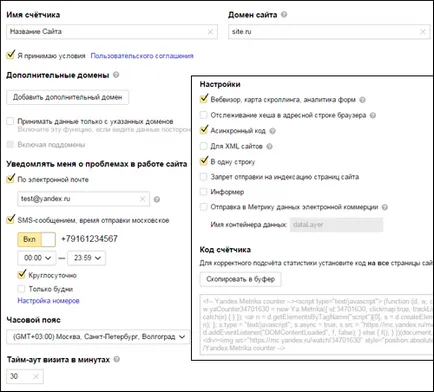Click help icon for электронной коммерции option
Viewport: 434px width, 392px height.
385,207
